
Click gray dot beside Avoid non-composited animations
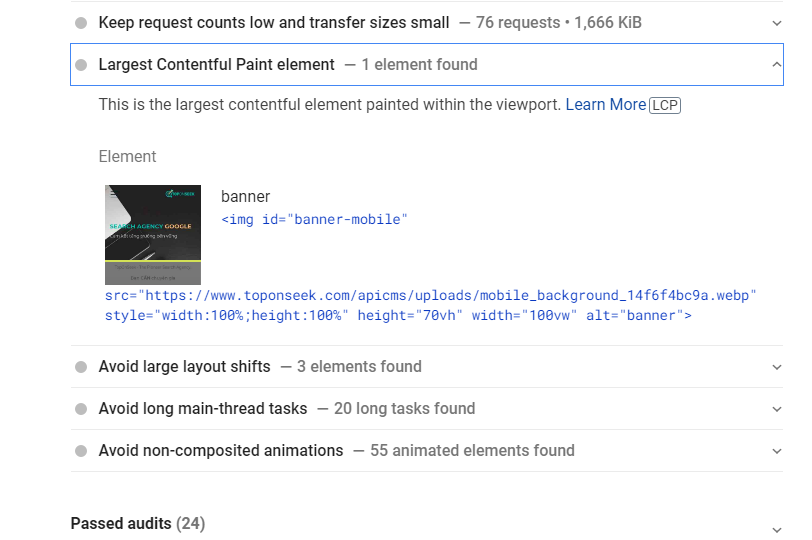(x=81, y=451)
